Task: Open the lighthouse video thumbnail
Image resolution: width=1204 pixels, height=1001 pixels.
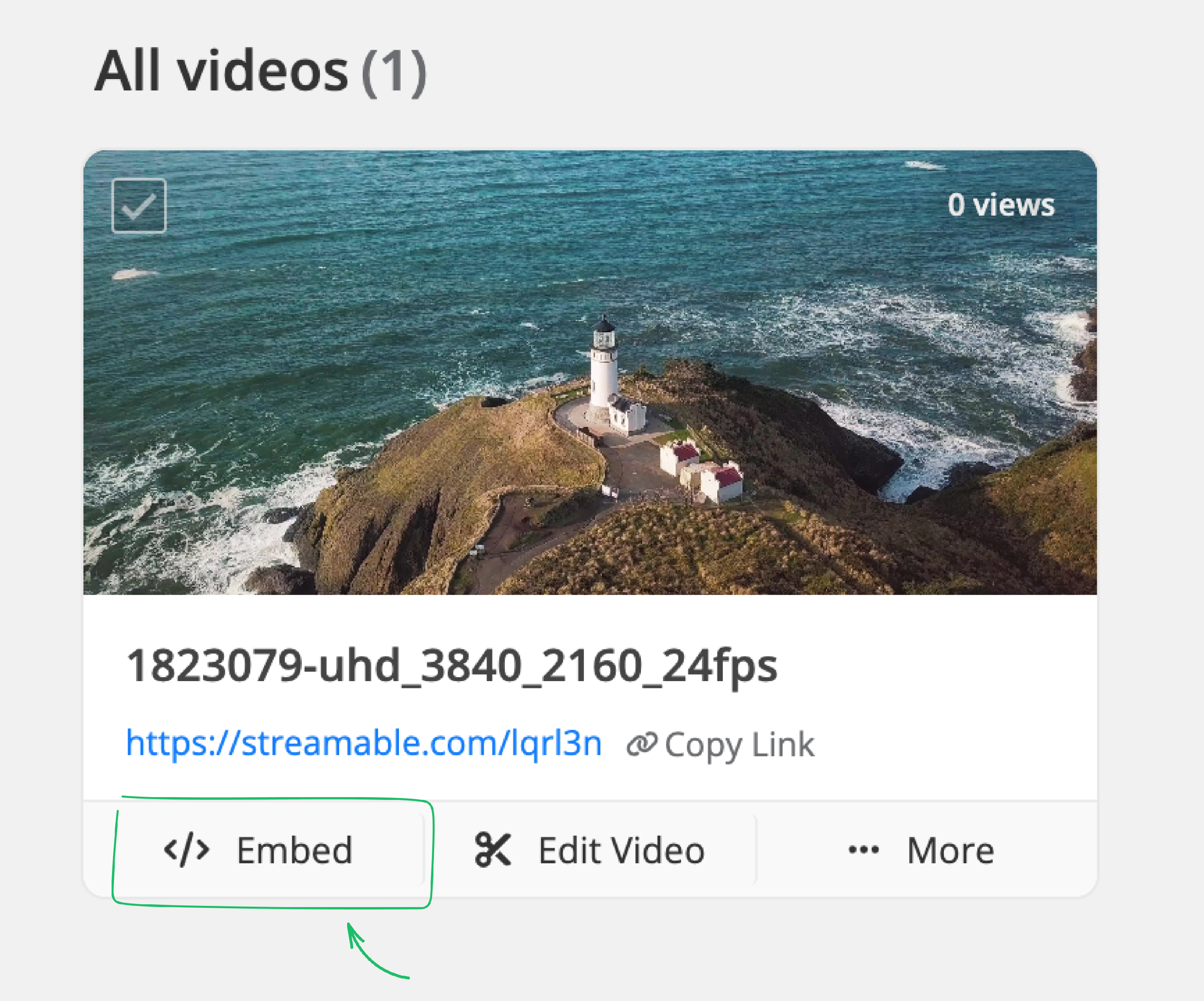Action: point(590,372)
